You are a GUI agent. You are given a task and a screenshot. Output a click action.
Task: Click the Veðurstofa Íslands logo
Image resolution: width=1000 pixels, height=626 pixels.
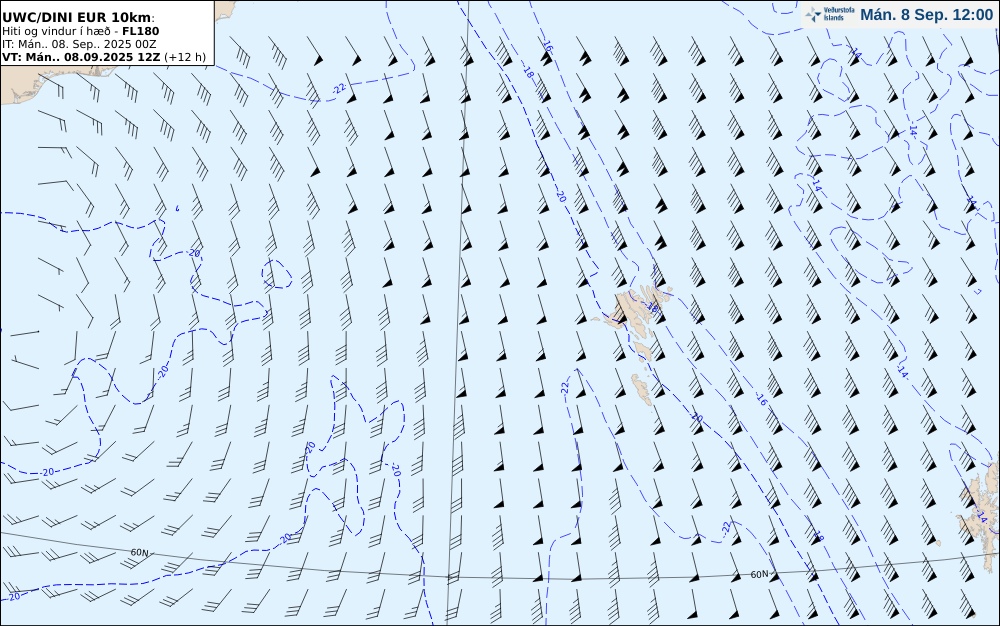click(x=830, y=14)
